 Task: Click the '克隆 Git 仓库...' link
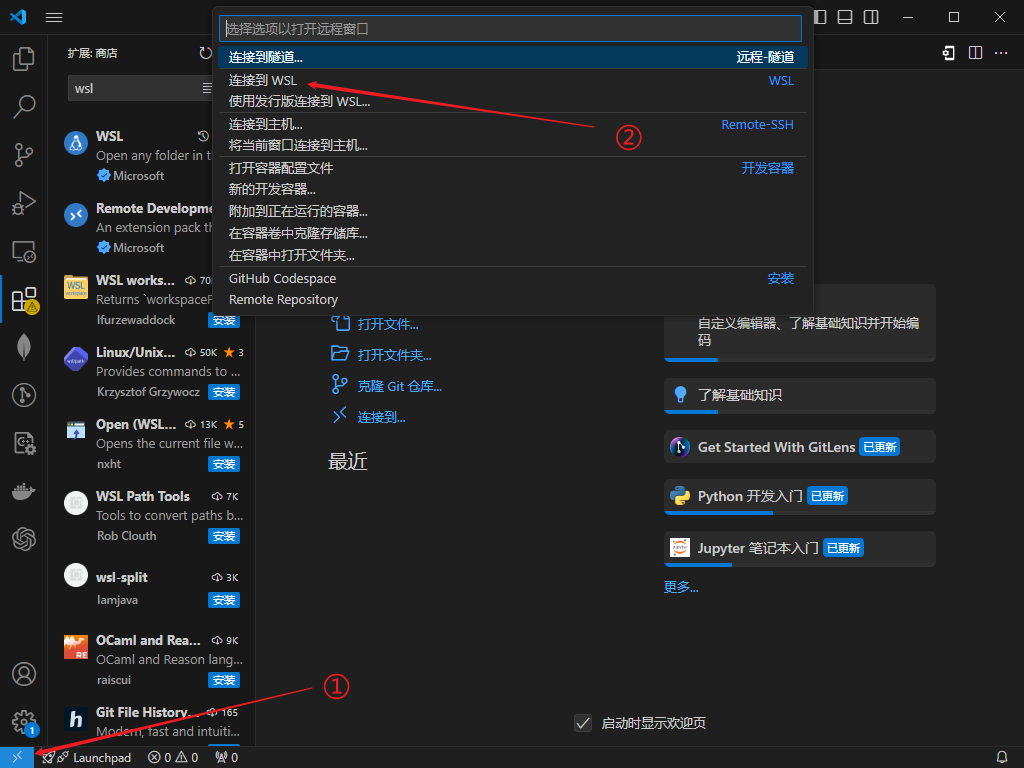click(399, 386)
